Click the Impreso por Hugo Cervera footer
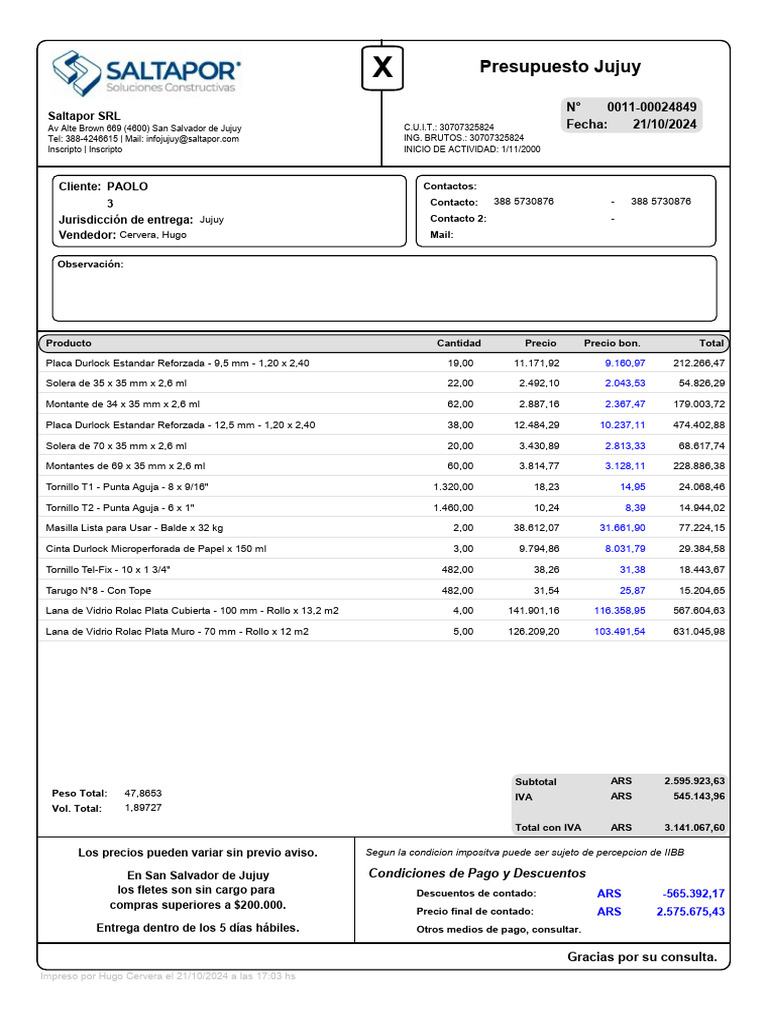Viewport: 768px width, 1024px height. pyautogui.click(x=168, y=976)
